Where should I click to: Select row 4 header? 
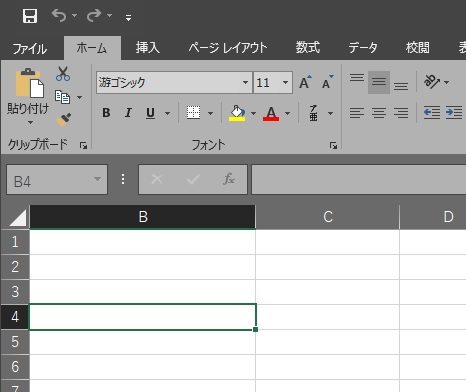[x=15, y=317]
